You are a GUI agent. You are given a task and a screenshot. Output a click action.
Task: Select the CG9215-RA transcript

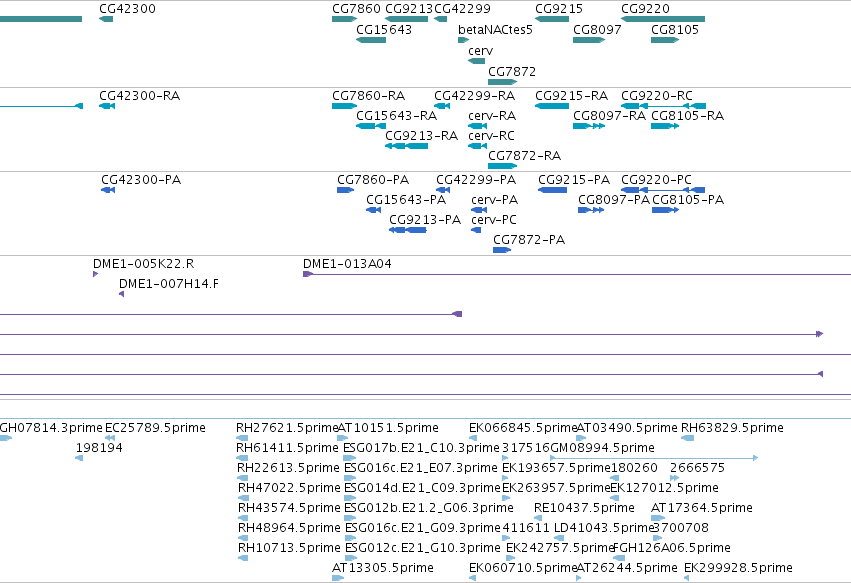(x=552, y=106)
